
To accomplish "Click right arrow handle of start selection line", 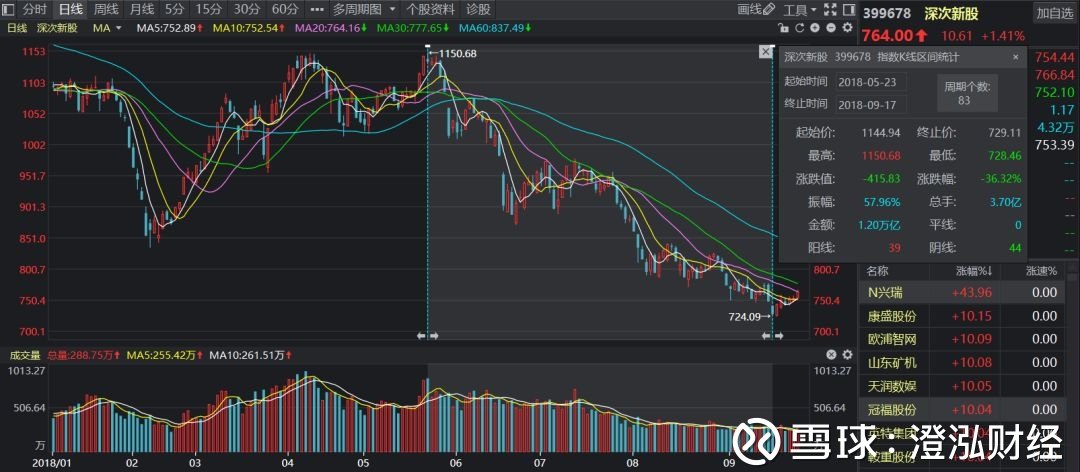I will 434,336.
